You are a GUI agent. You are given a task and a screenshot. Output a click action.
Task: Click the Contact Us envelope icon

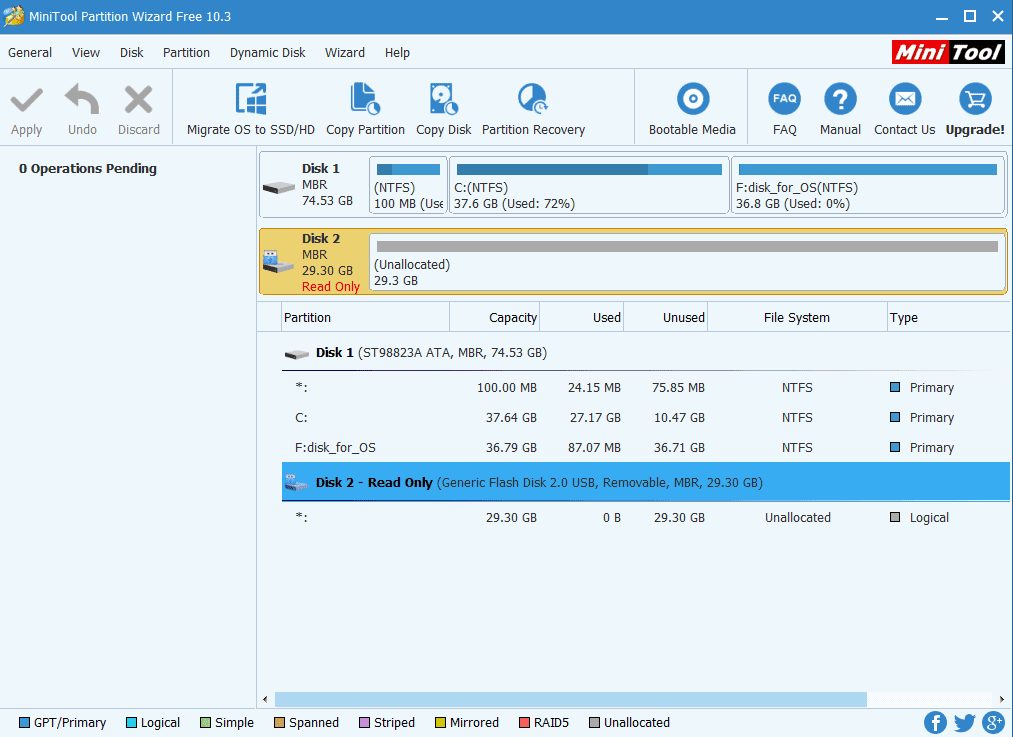(x=904, y=100)
